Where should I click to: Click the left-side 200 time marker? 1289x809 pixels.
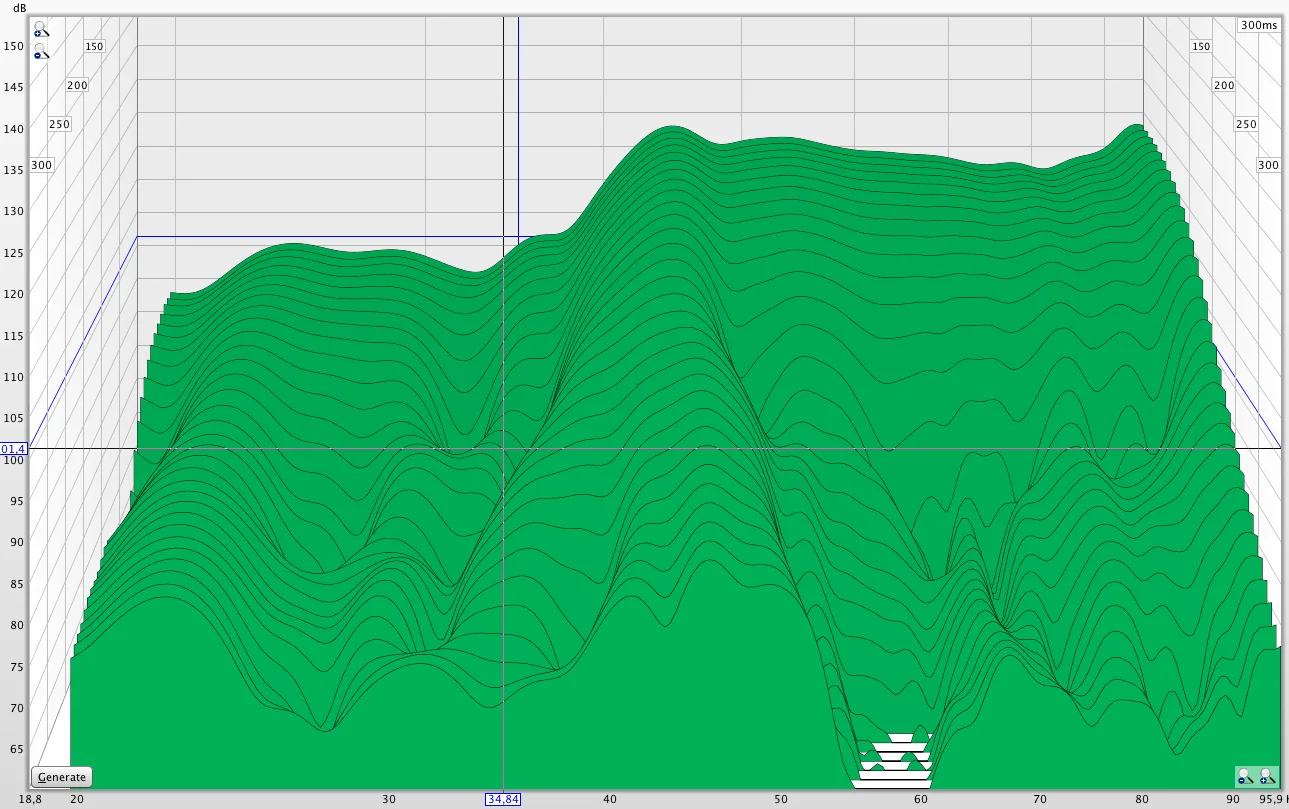tap(77, 86)
